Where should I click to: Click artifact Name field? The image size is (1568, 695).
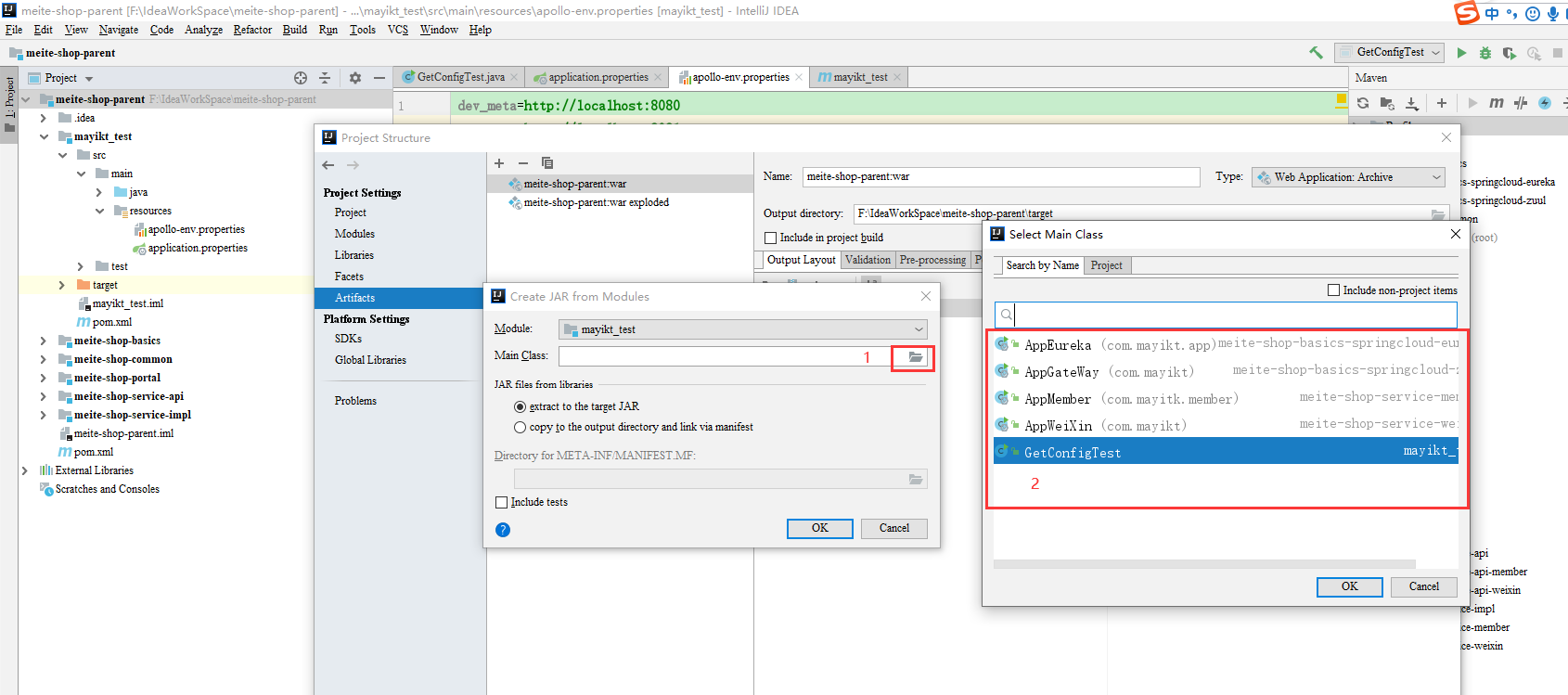click(x=1001, y=176)
